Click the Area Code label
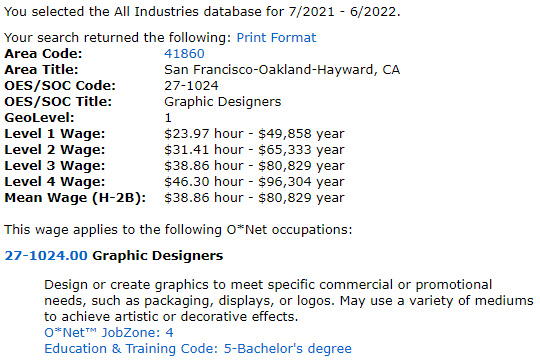Screen dimensions: 540x361 (43, 53)
